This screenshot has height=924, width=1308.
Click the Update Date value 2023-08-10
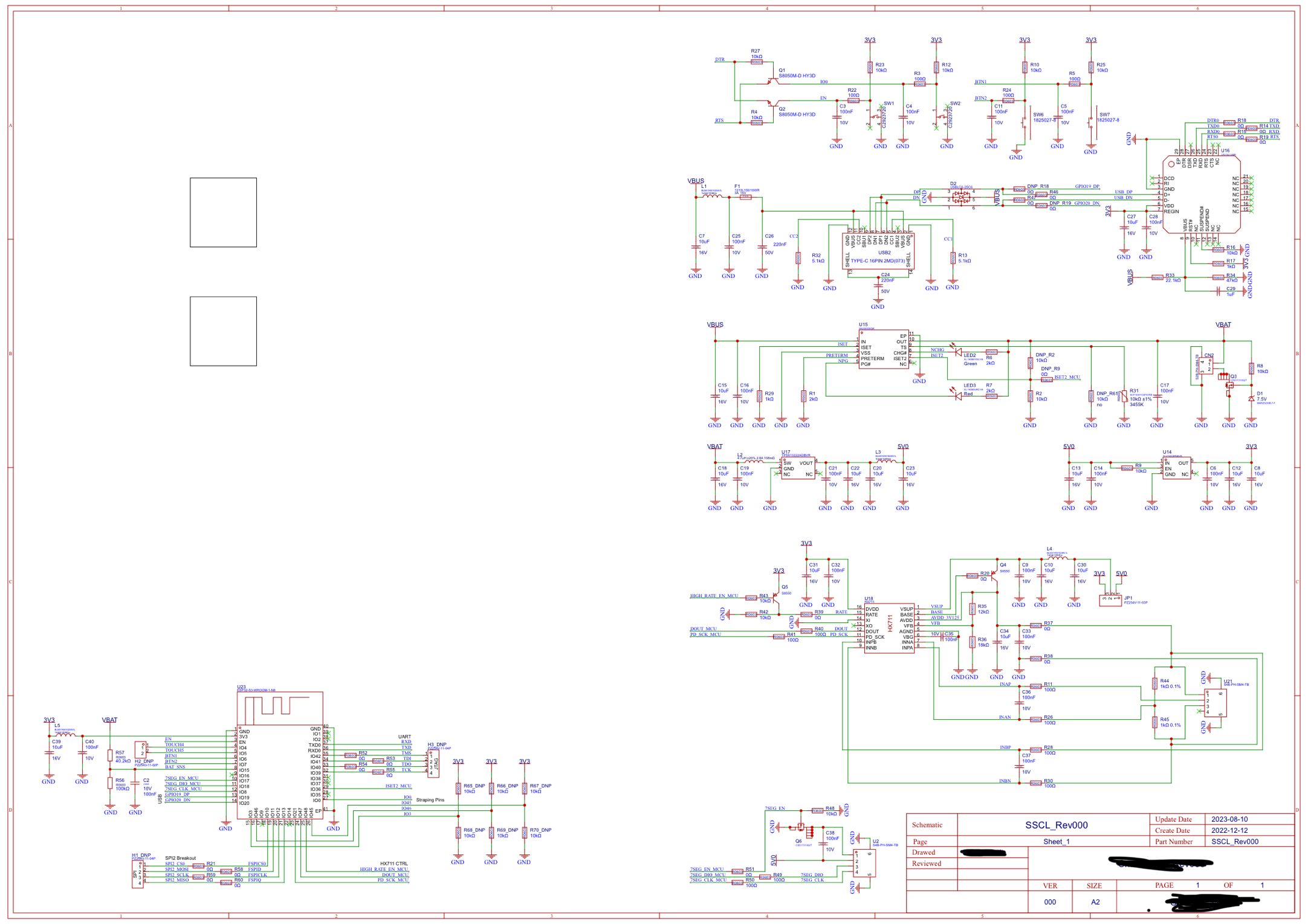click(x=1229, y=819)
